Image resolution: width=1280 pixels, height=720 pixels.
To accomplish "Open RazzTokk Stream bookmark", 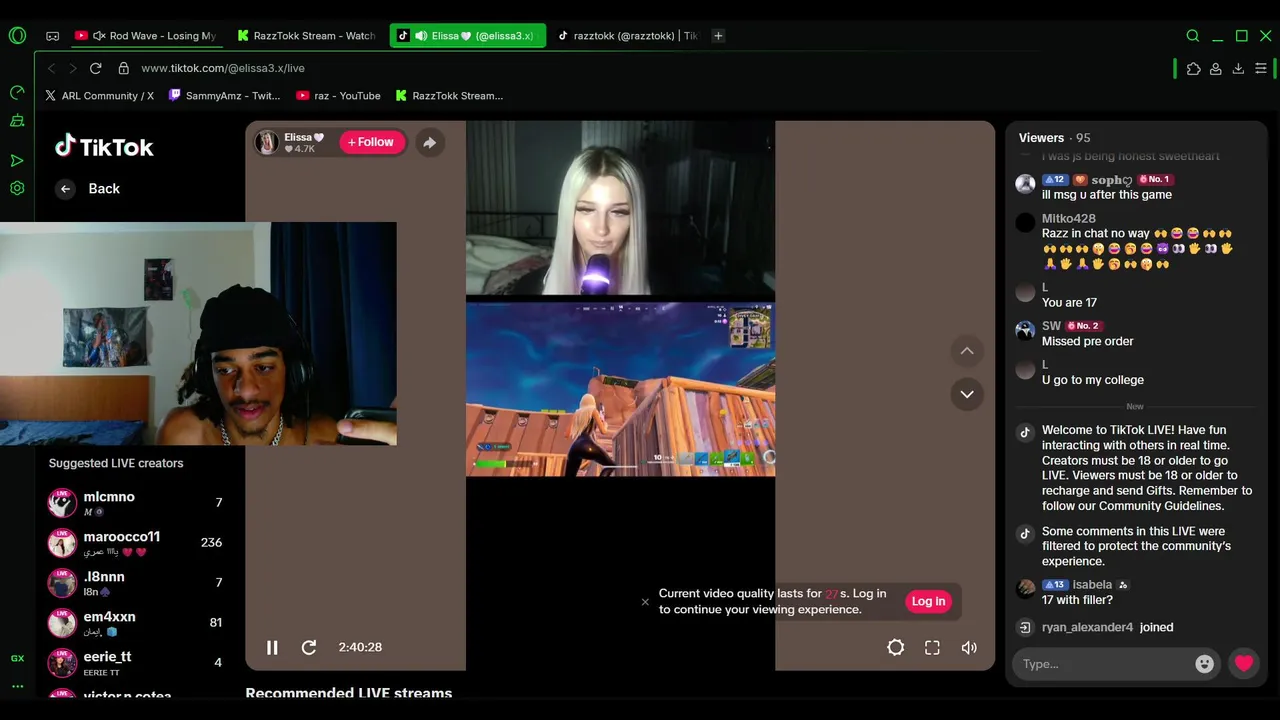I will 449,96.
